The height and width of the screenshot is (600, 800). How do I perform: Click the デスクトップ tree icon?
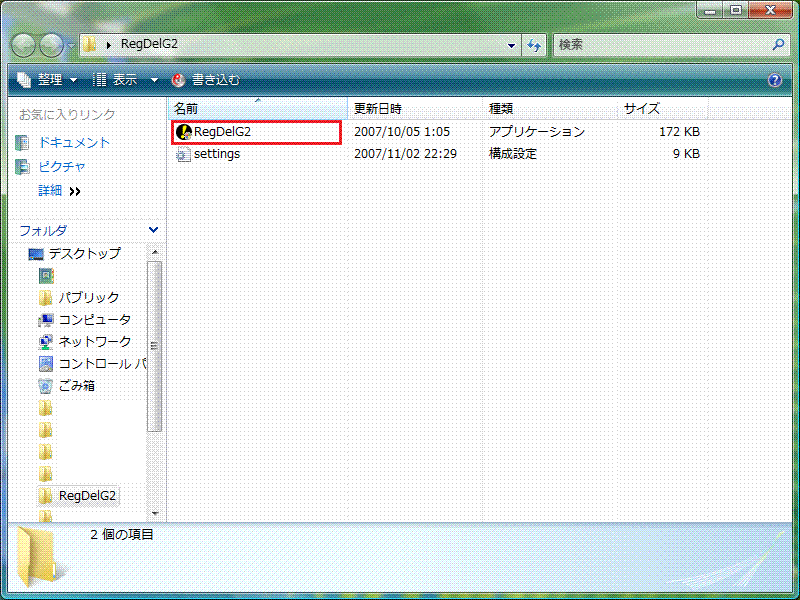(36, 254)
